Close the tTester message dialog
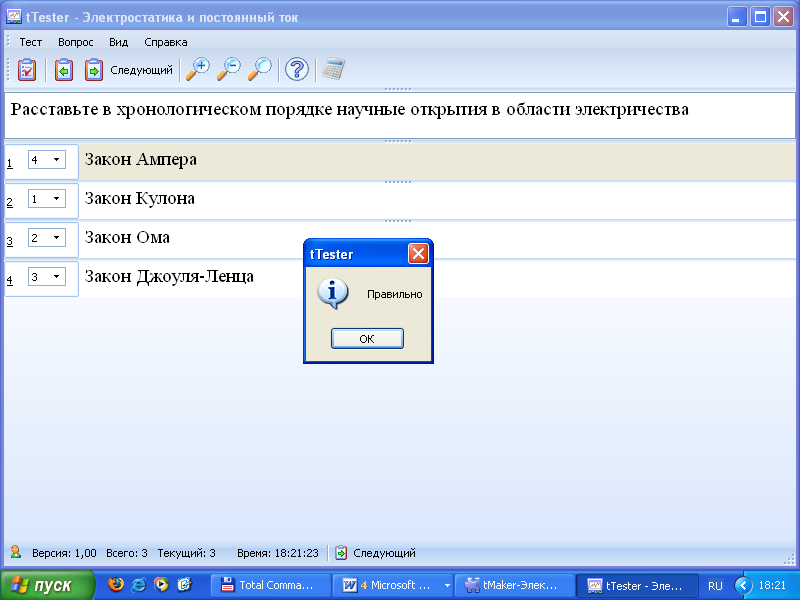 (418, 254)
